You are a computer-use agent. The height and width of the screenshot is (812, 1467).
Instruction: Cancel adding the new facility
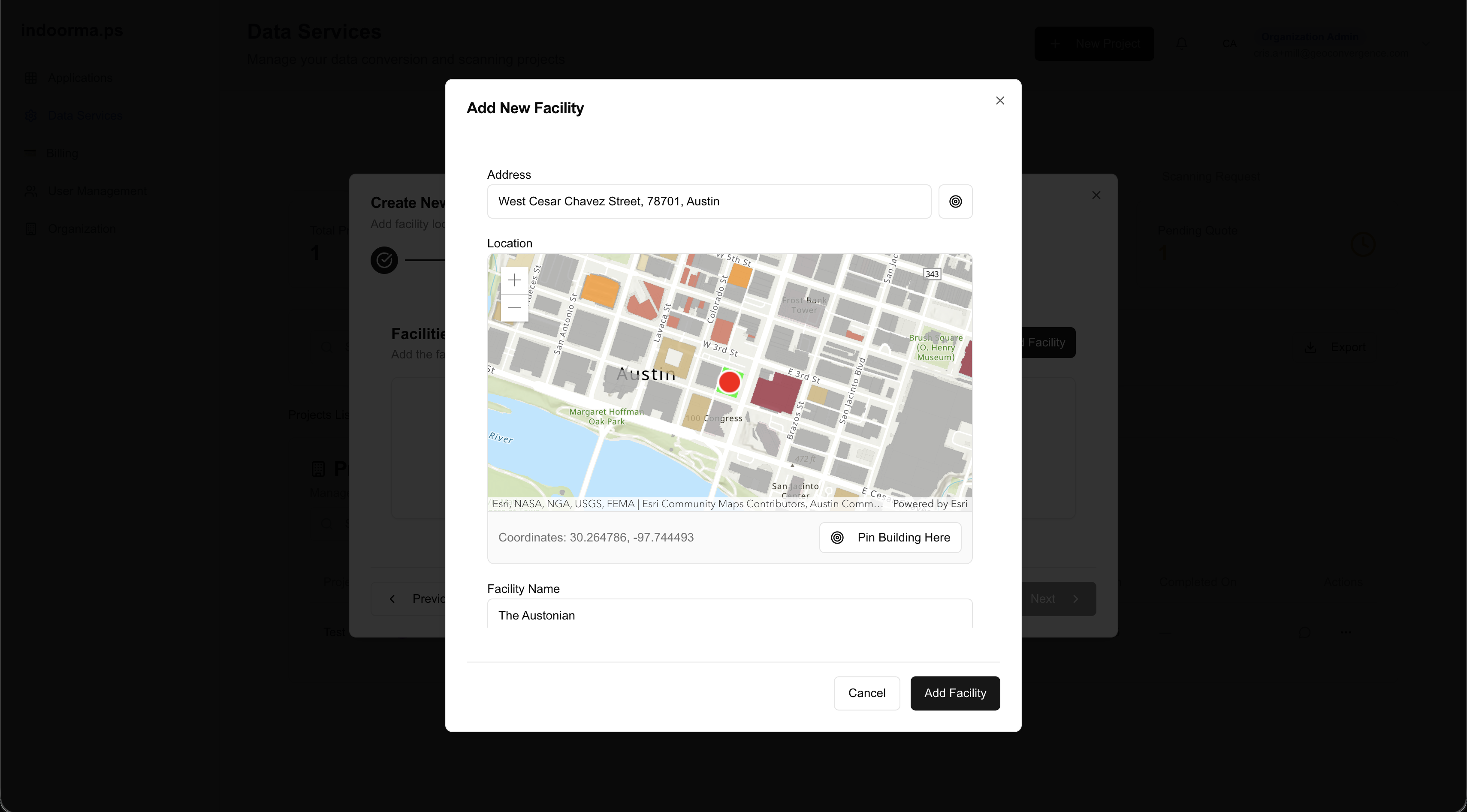pyautogui.click(x=867, y=693)
